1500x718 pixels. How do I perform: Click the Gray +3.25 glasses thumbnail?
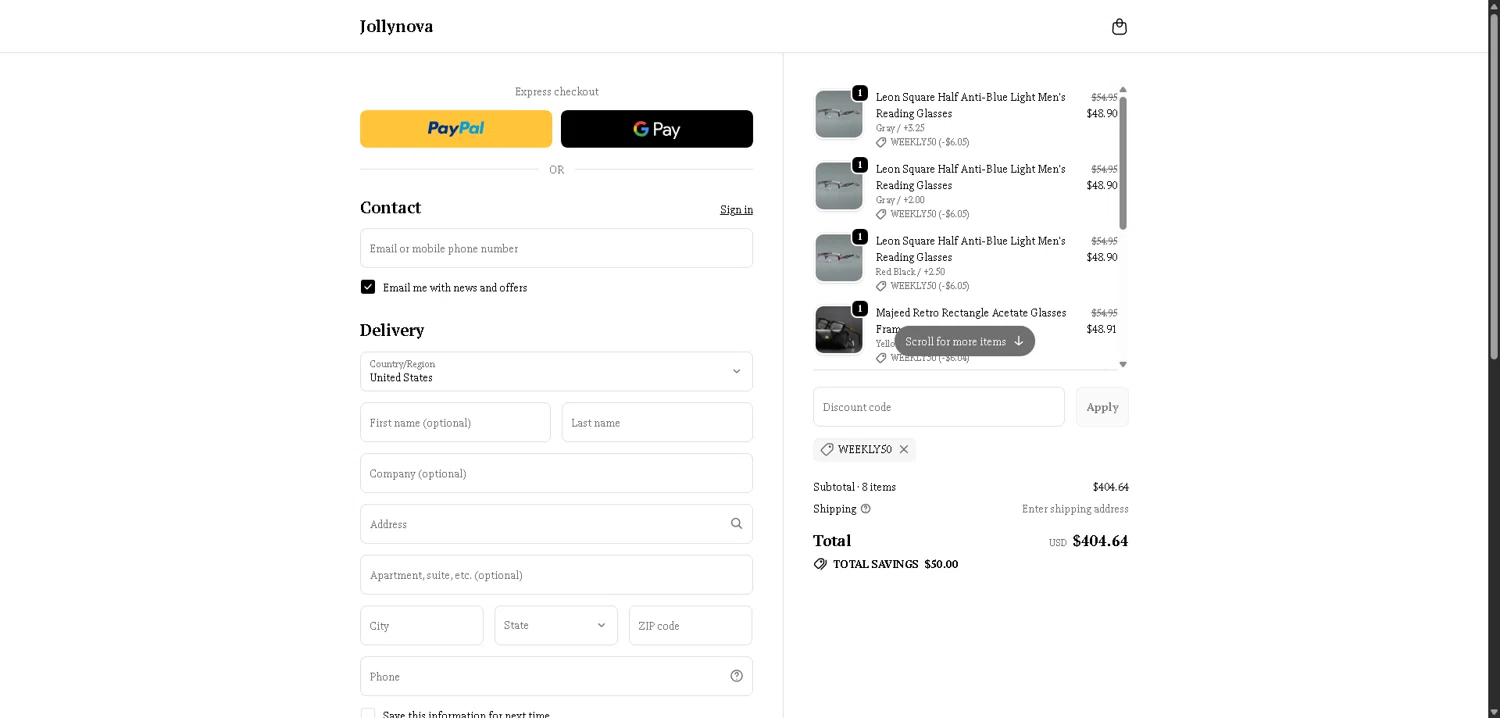[839, 114]
